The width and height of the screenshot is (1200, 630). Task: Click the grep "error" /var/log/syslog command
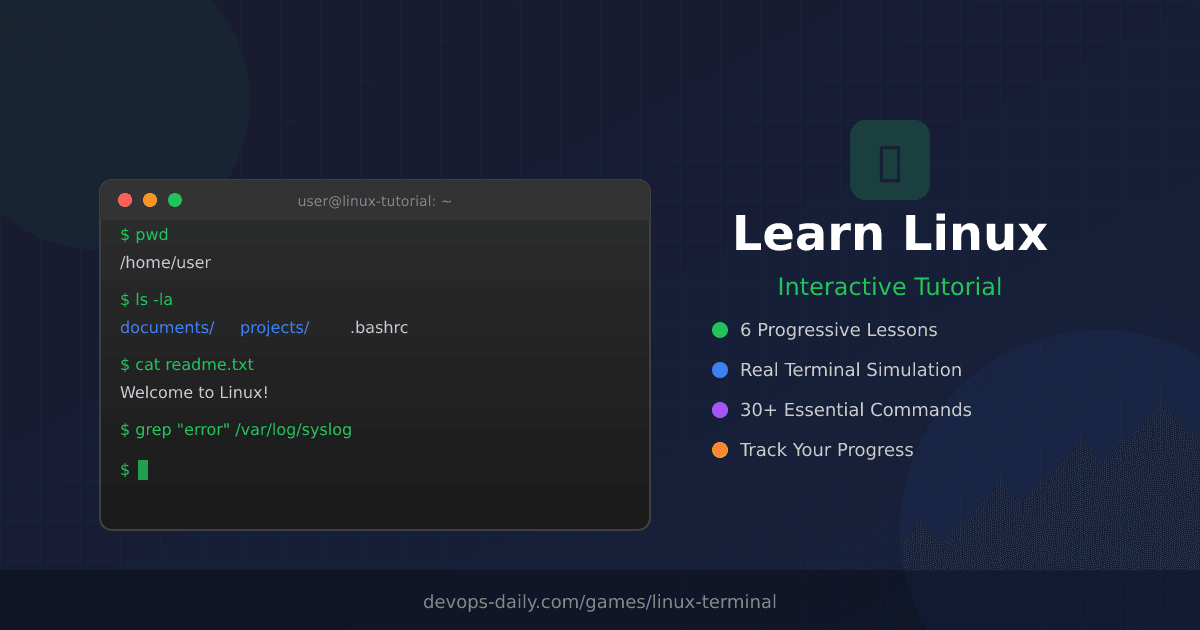(x=235, y=429)
